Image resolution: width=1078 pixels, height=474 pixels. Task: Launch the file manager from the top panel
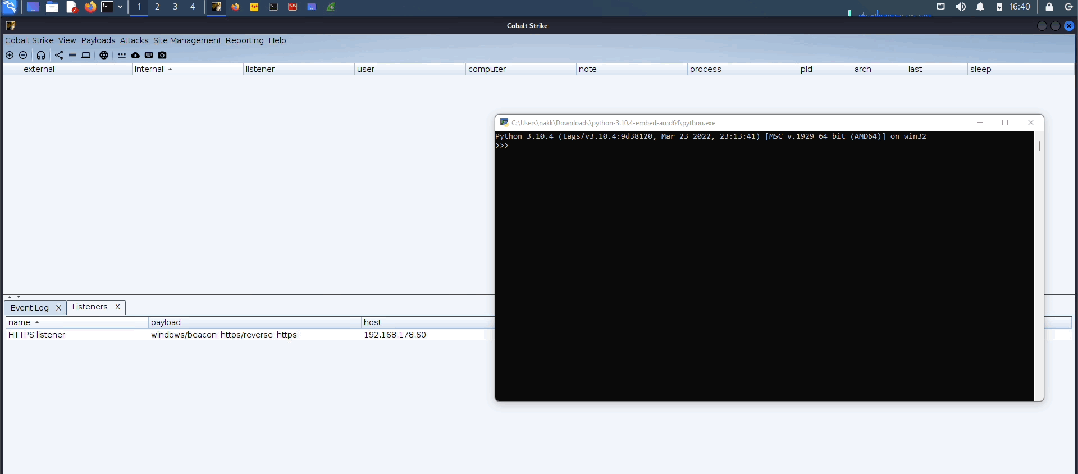[x=52, y=7]
